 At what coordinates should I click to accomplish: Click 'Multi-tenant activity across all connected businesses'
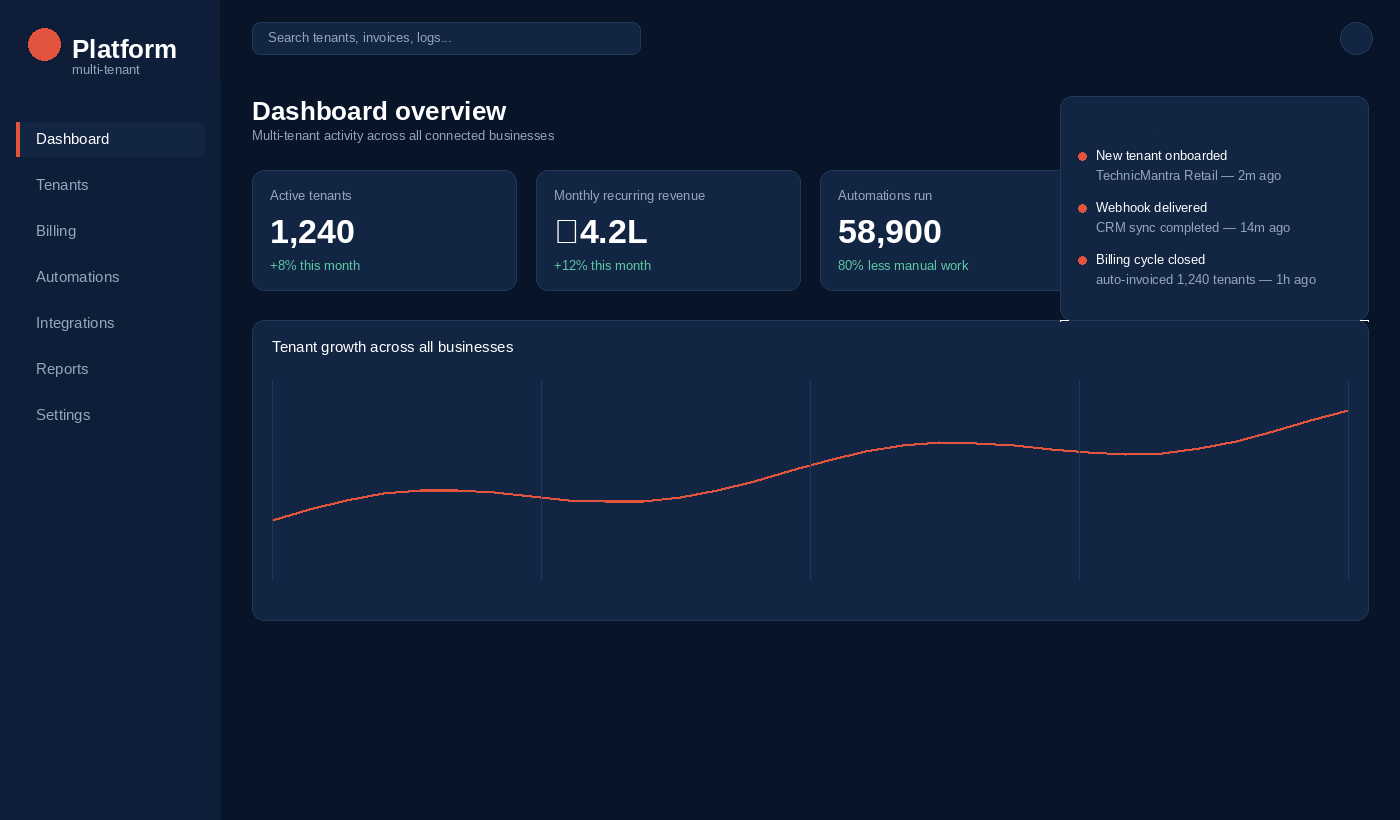(403, 136)
